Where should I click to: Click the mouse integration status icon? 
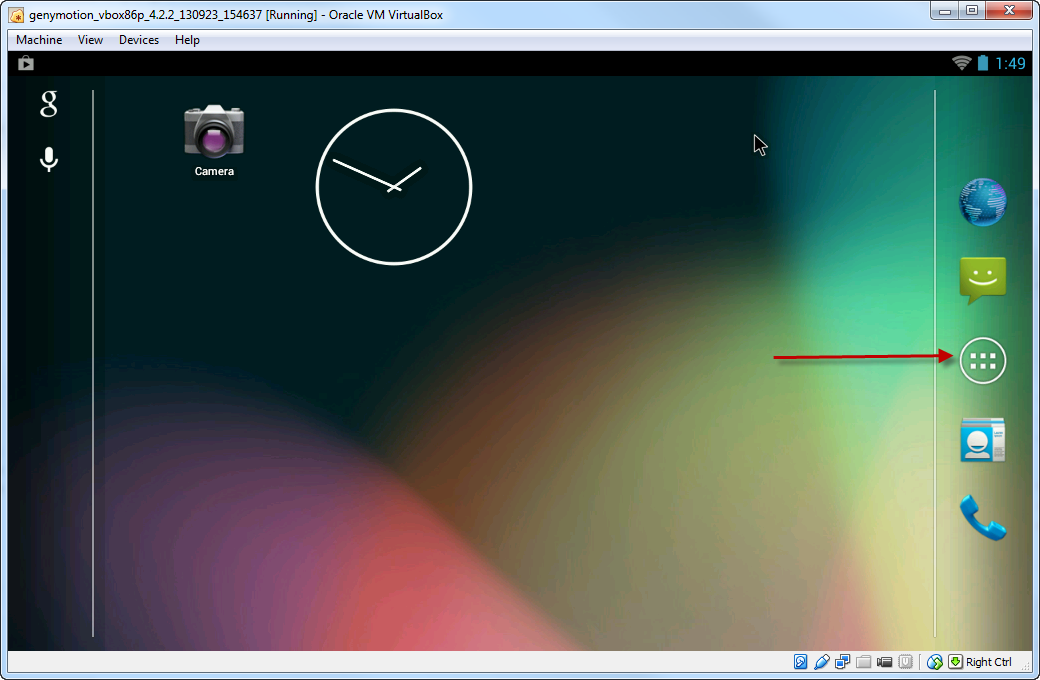(x=935, y=661)
